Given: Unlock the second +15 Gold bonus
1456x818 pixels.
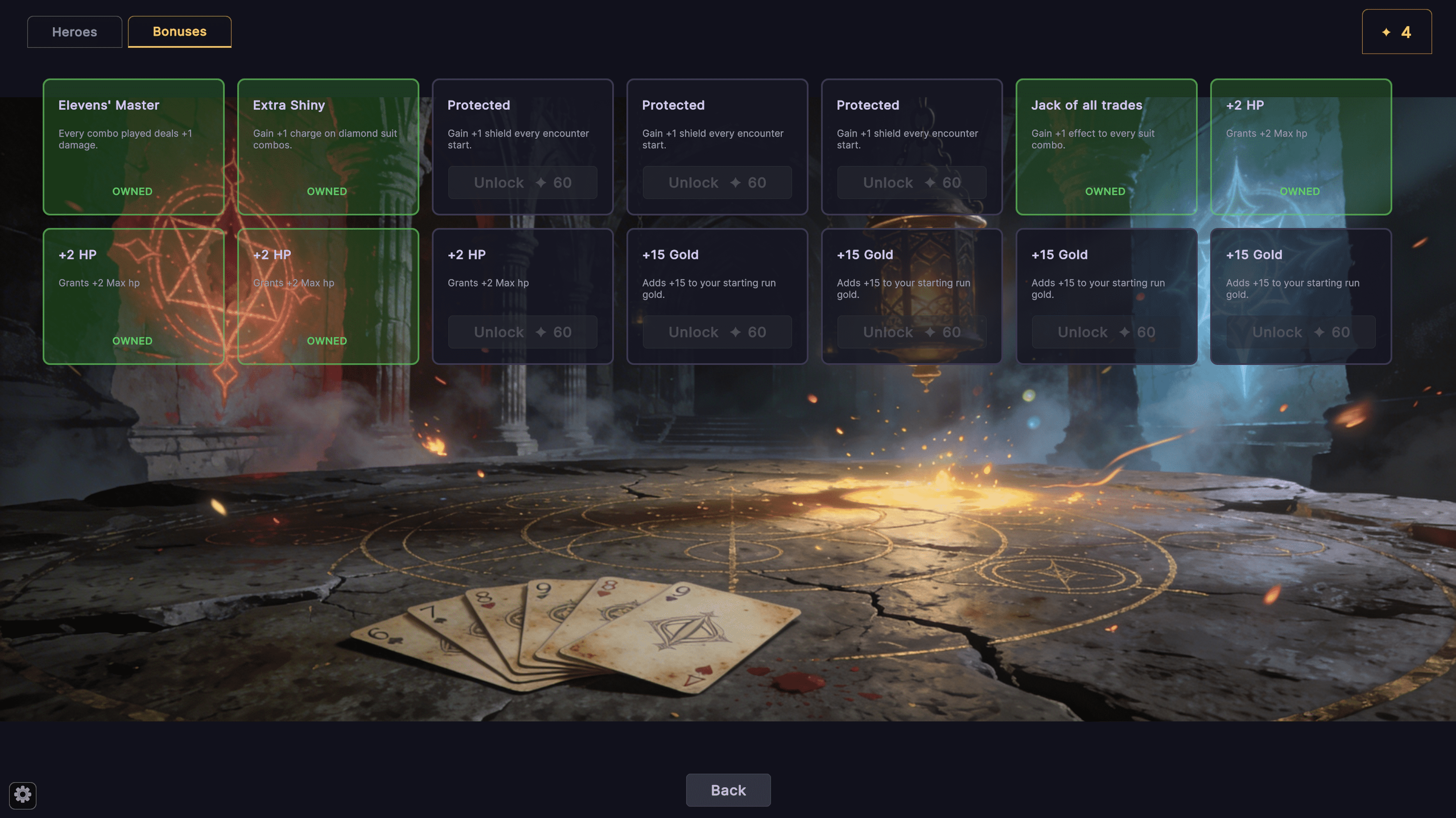Looking at the screenshot, I should point(912,332).
